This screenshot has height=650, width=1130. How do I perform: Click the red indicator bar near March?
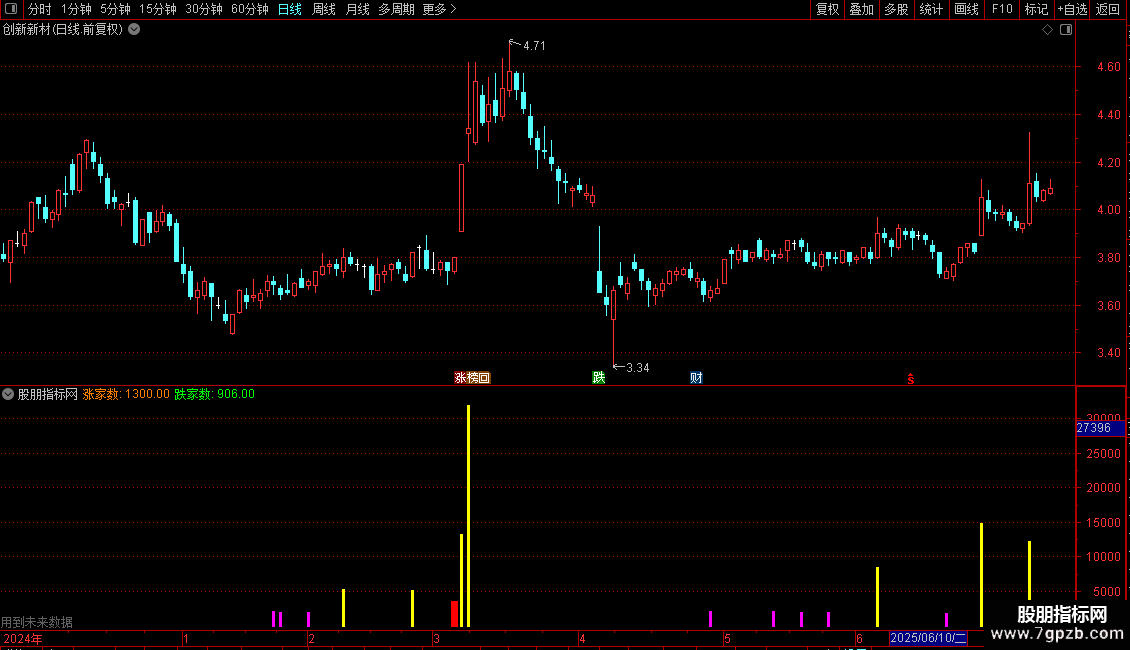[455, 614]
